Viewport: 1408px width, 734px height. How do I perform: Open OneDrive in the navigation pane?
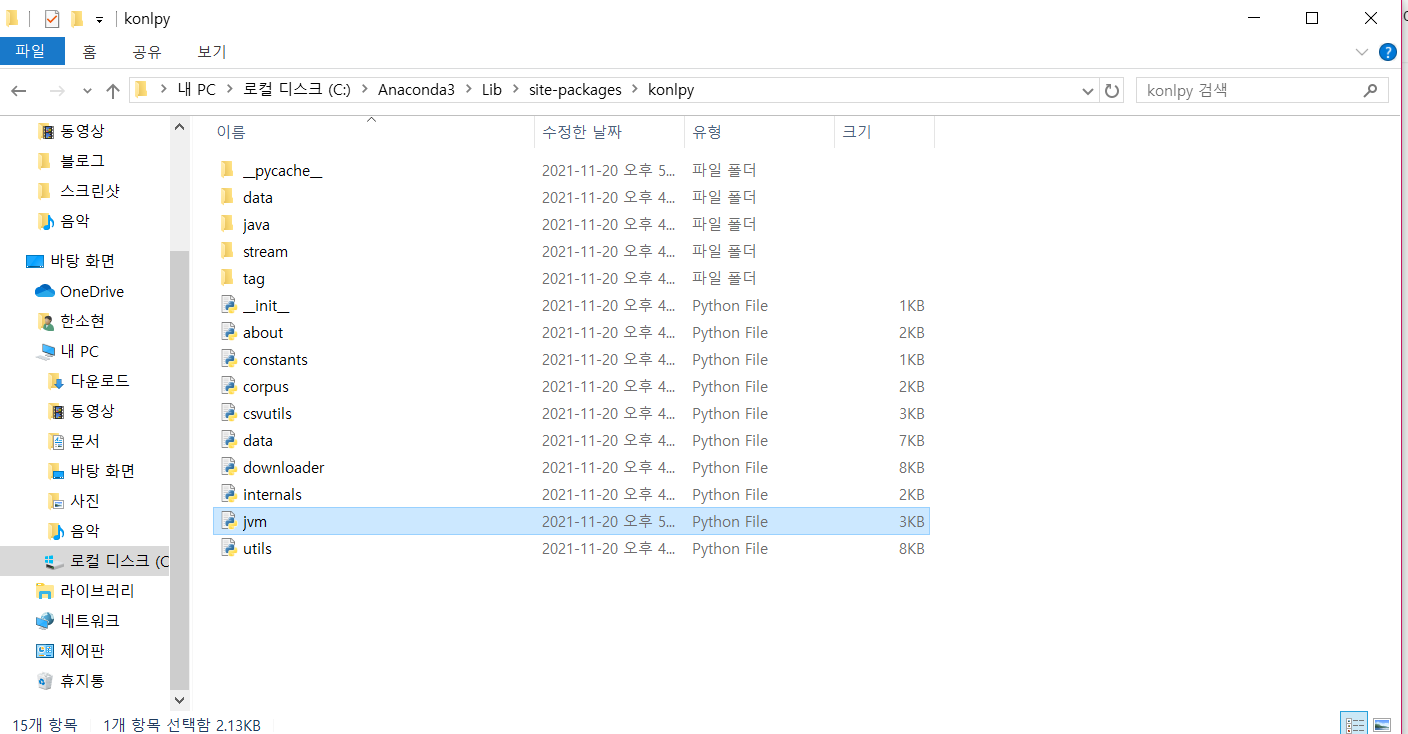pos(92,291)
